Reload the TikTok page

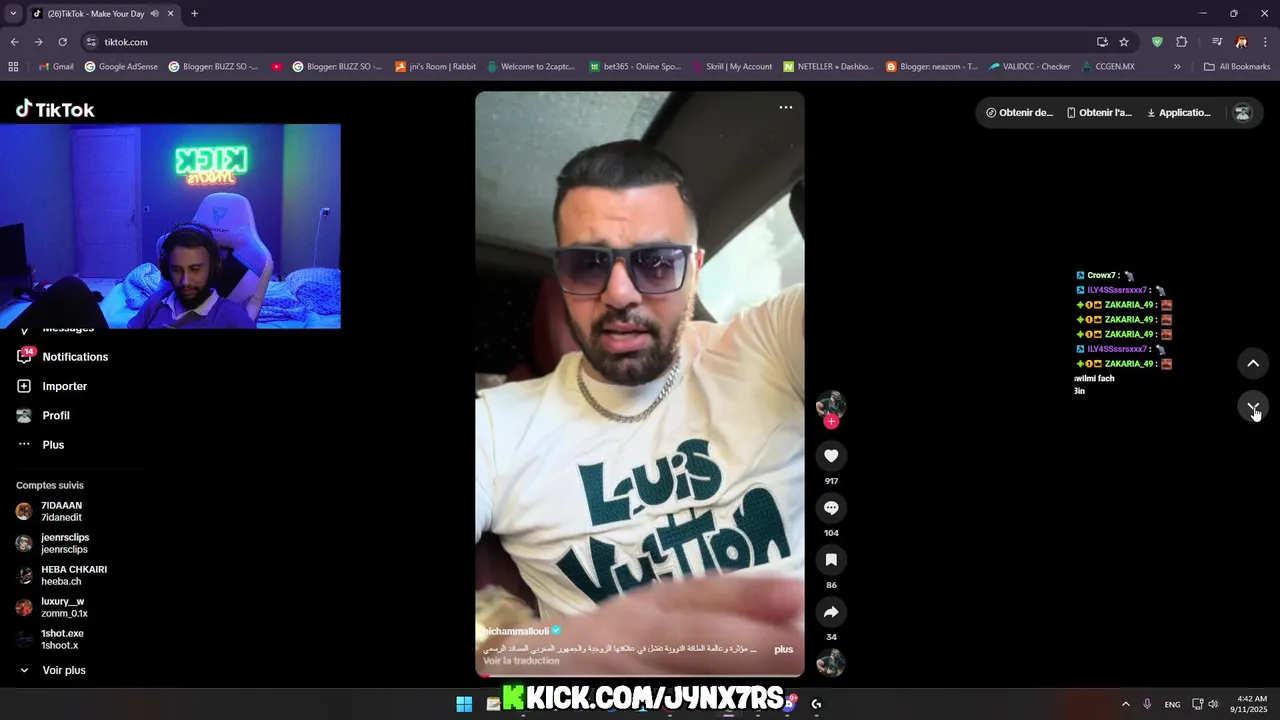pos(62,42)
